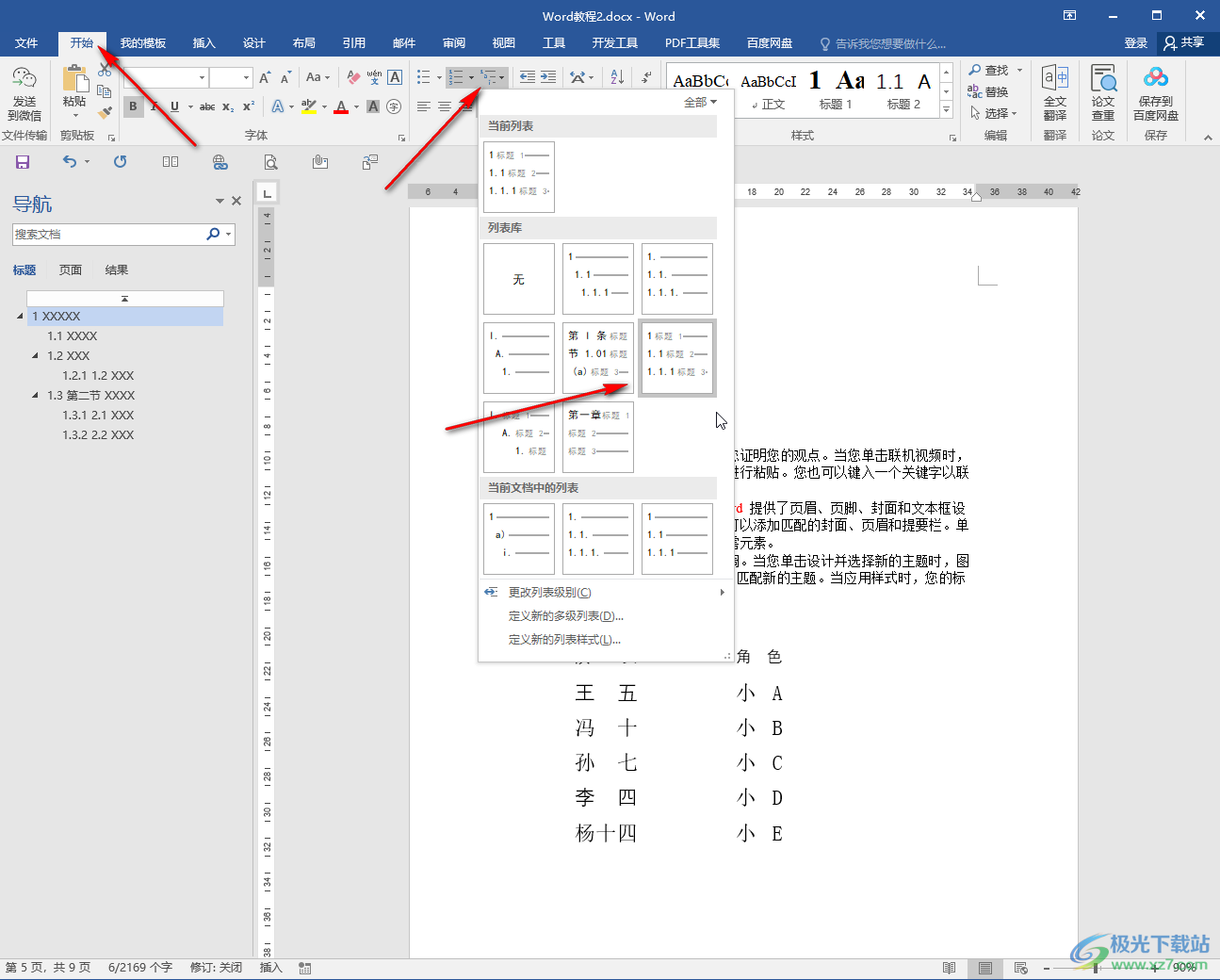The height and width of the screenshot is (980, 1220).
Task: Increase paragraph indent
Action: [548, 77]
